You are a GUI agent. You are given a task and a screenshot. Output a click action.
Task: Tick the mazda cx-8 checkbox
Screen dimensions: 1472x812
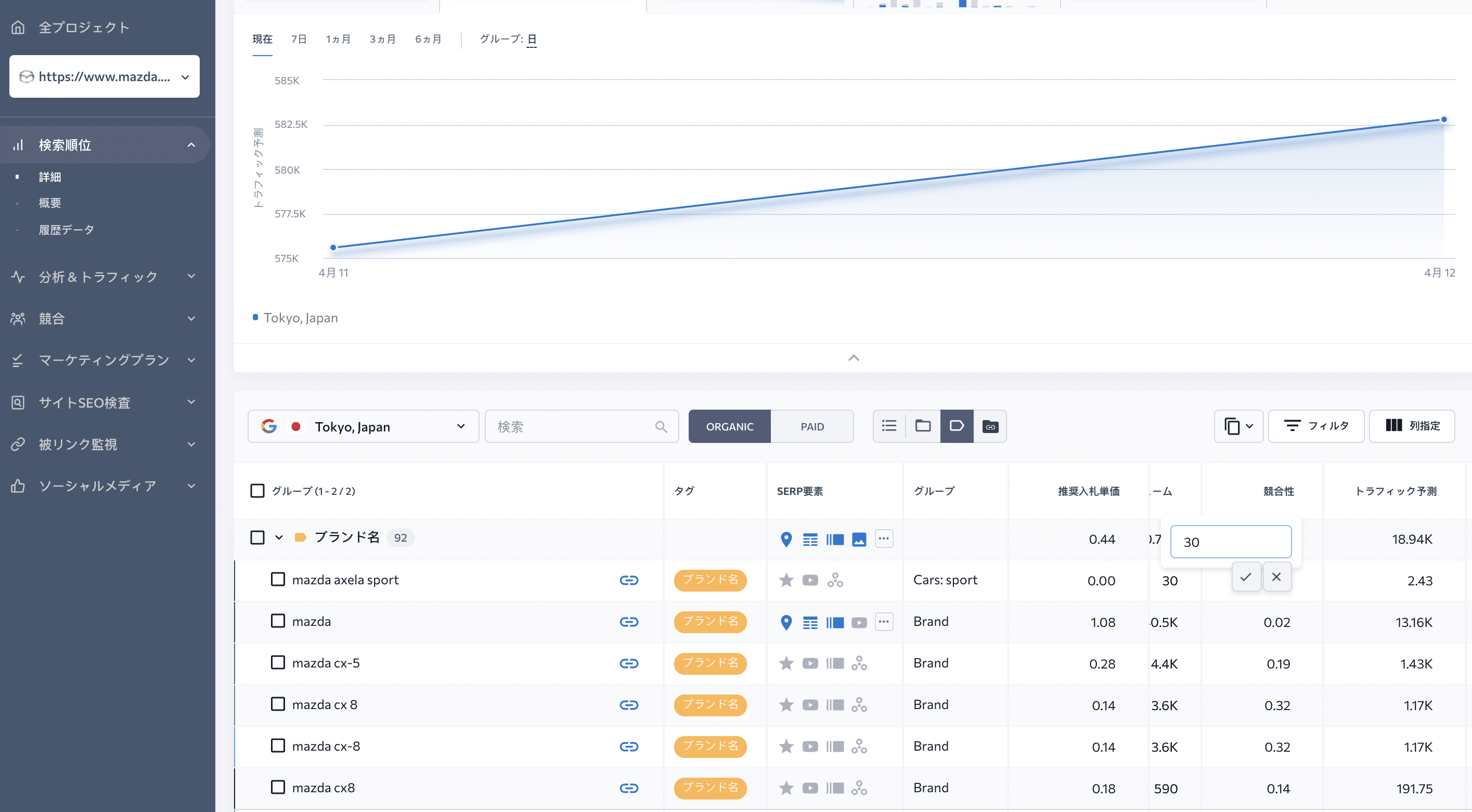[x=278, y=746]
